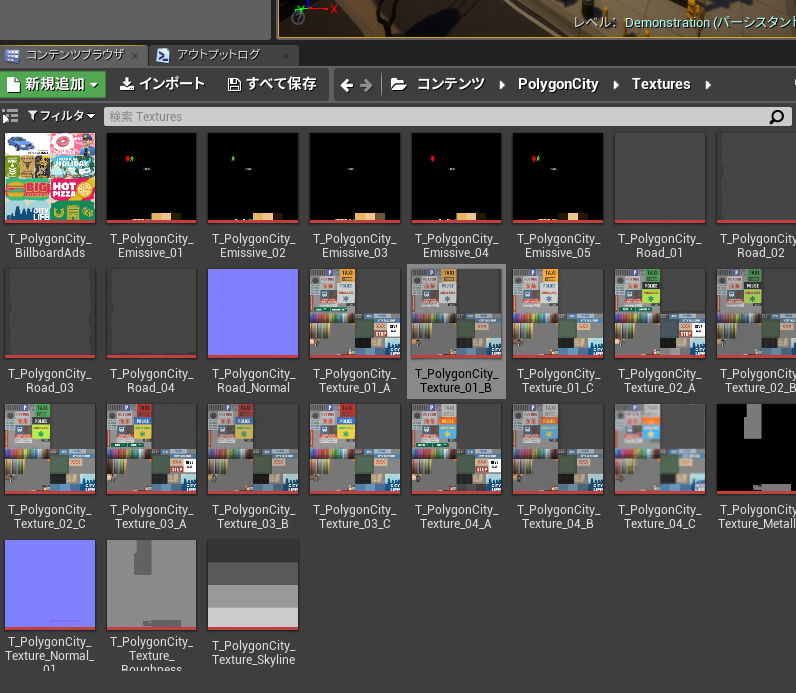
Task: Select T_PolygonCity_Emissive_01 thumbnail
Action: (151, 178)
